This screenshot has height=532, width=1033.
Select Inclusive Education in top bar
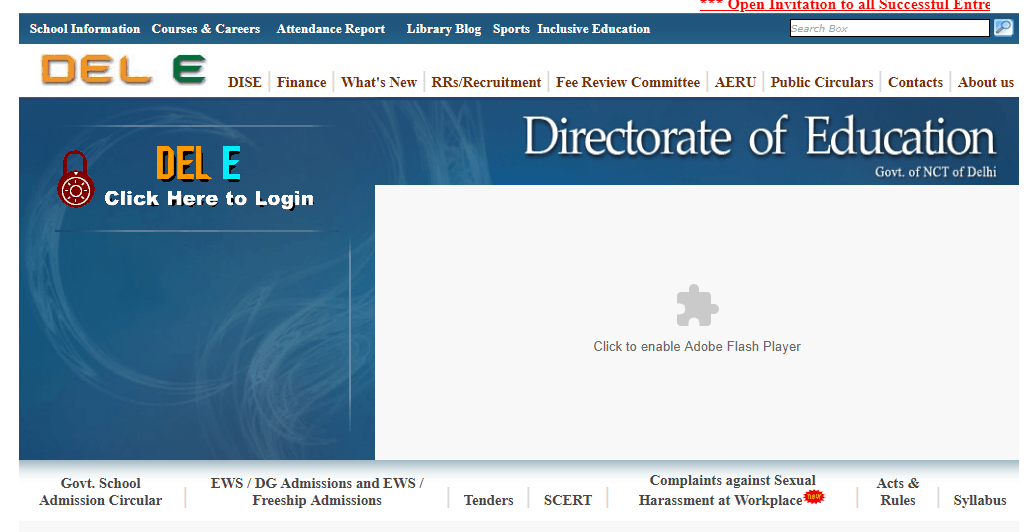[593, 29]
